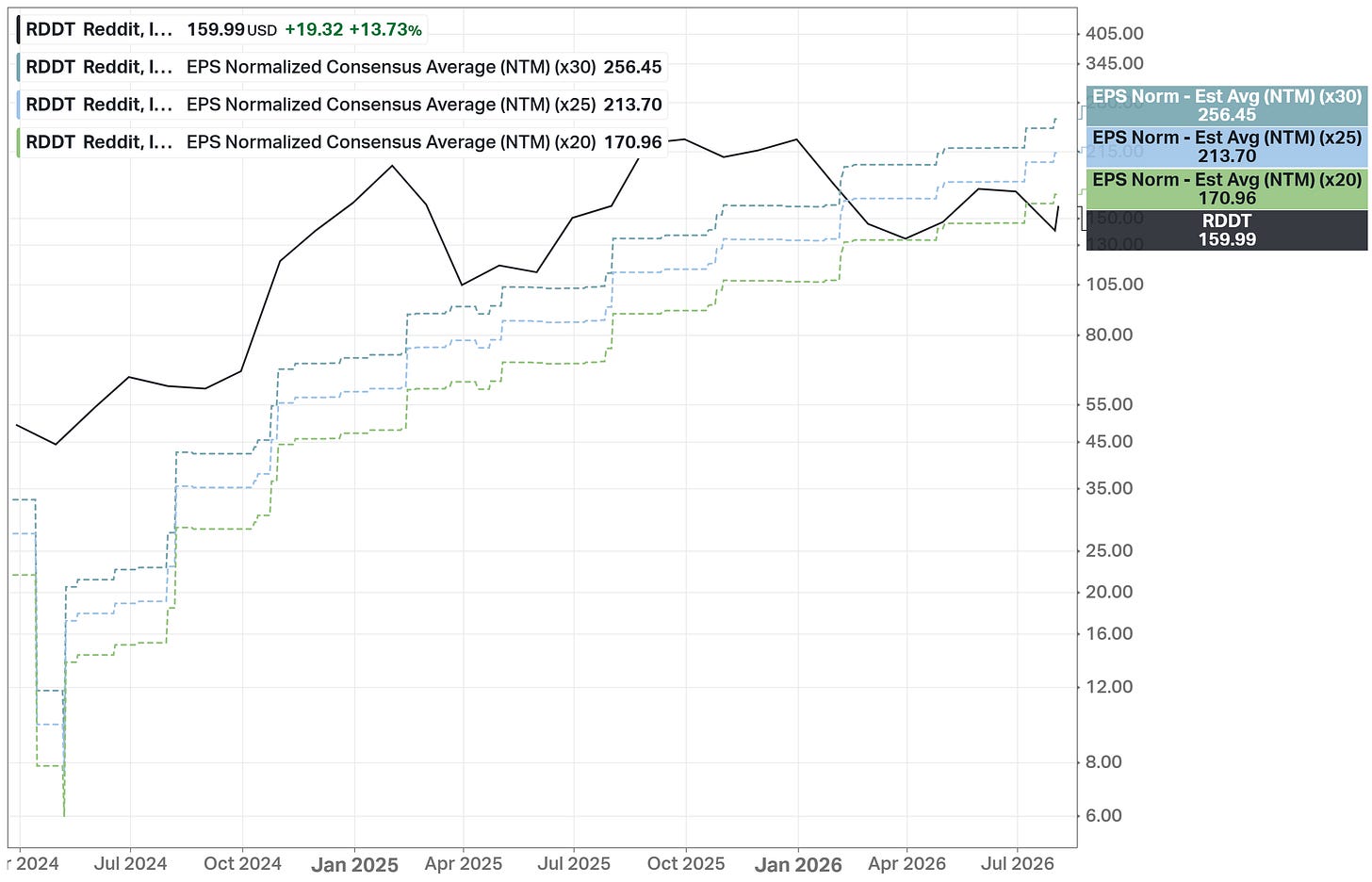The width and height of the screenshot is (1372, 882).
Task: Click the 345.00 label on the price axis
Action: (1115, 64)
